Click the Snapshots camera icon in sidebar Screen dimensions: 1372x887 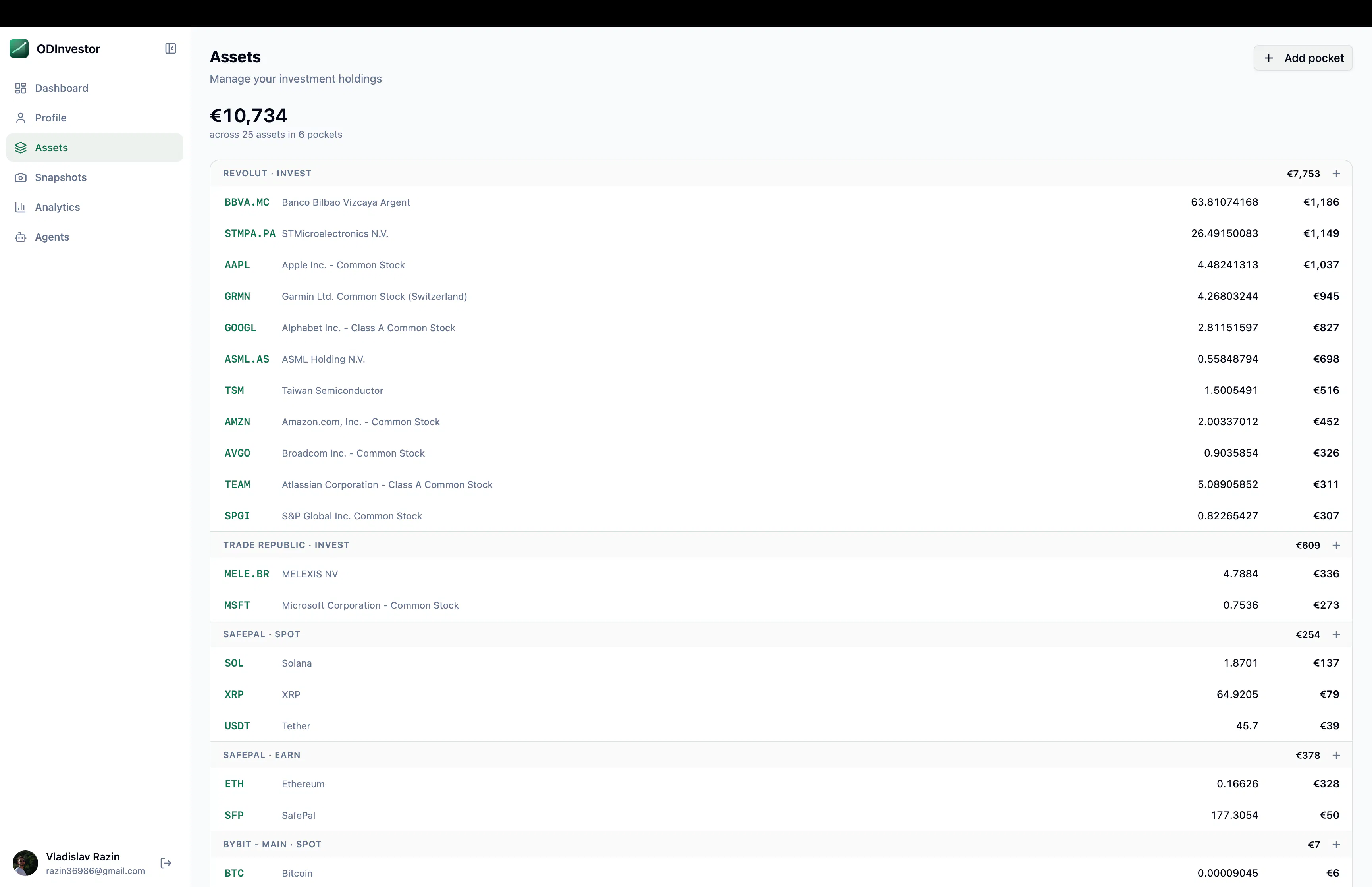(x=21, y=177)
